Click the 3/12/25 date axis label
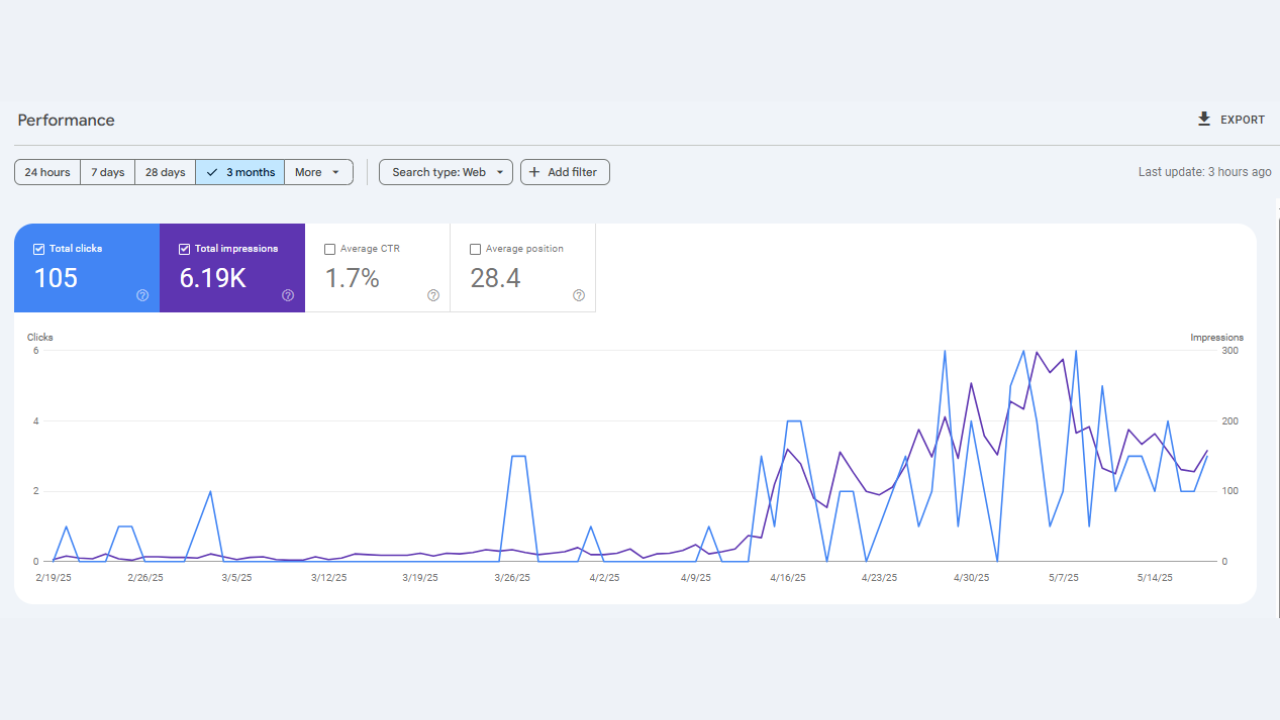This screenshot has height=720, width=1280. click(329, 578)
